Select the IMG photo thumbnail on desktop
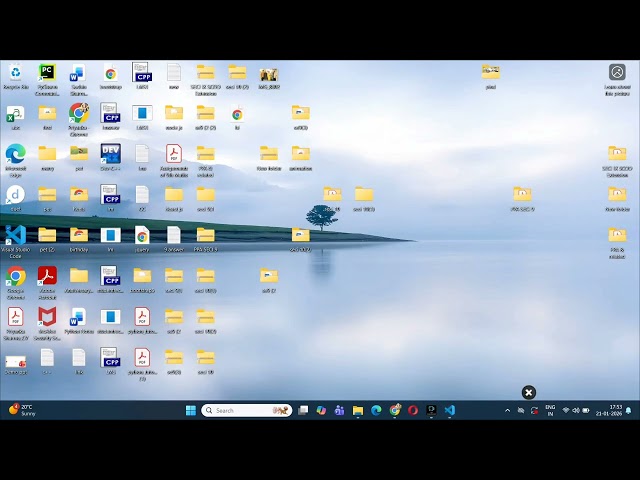The width and height of the screenshot is (640, 480). (269, 77)
